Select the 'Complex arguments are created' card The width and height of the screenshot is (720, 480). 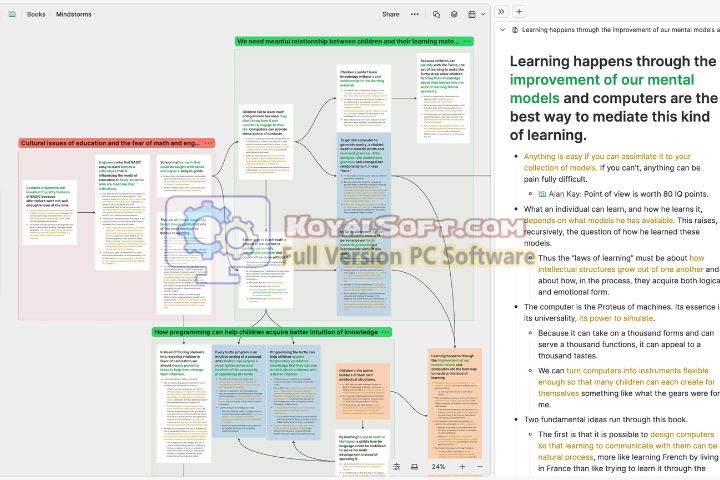[50, 212]
